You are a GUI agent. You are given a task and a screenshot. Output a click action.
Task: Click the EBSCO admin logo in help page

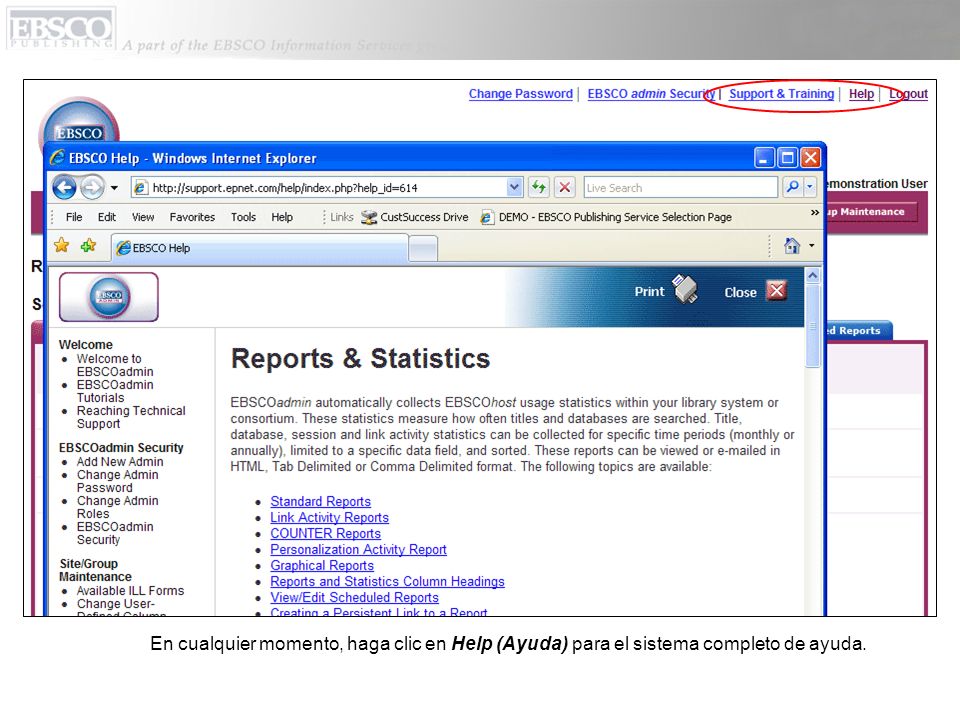click(x=109, y=297)
